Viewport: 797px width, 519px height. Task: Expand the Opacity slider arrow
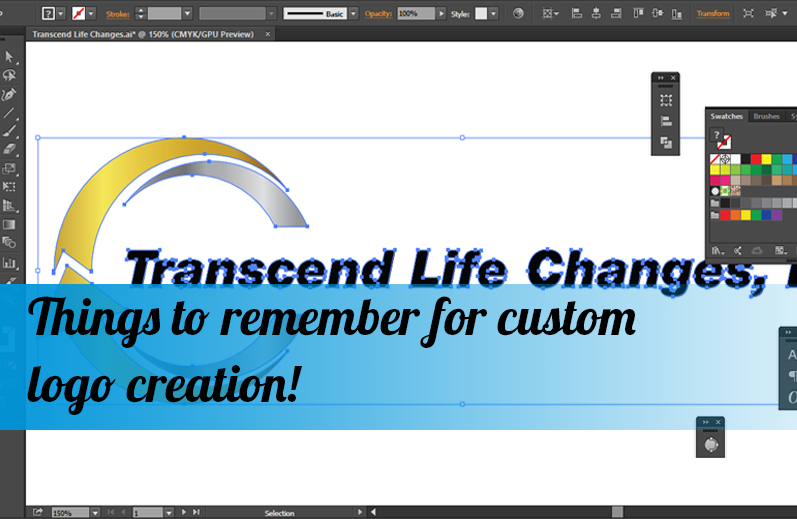tap(441, 14)
